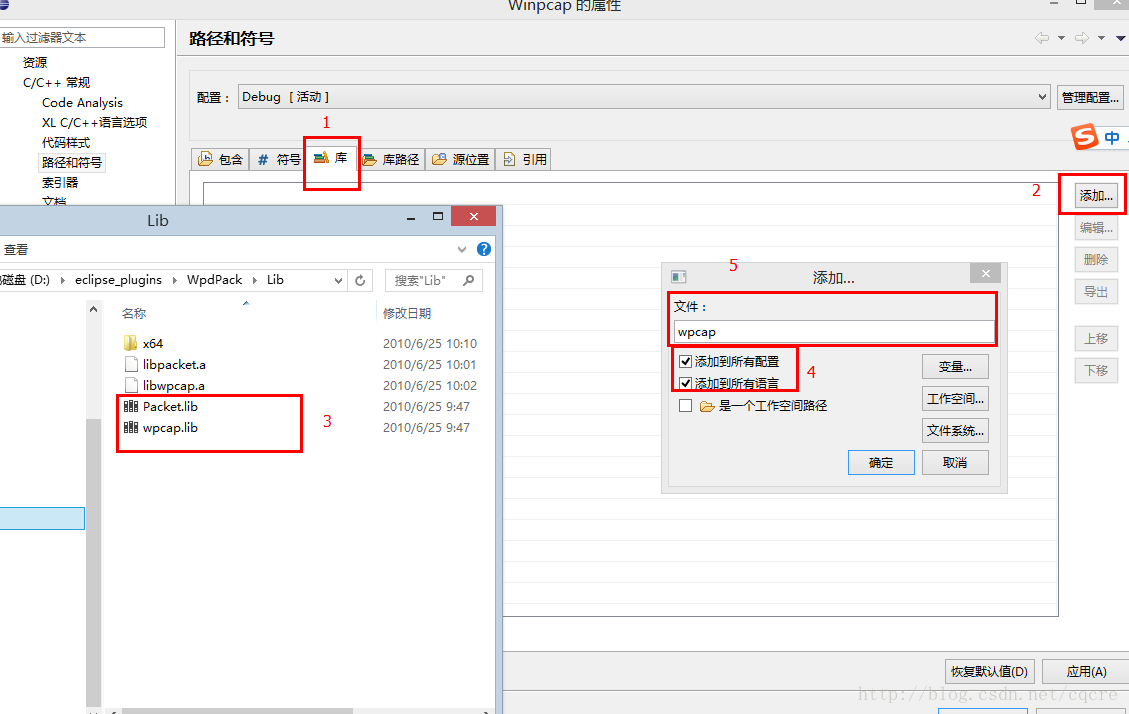Toggle the 添加到所有配置 checkbox
This screenshot has height=714, width=1129.
(685, 361)
